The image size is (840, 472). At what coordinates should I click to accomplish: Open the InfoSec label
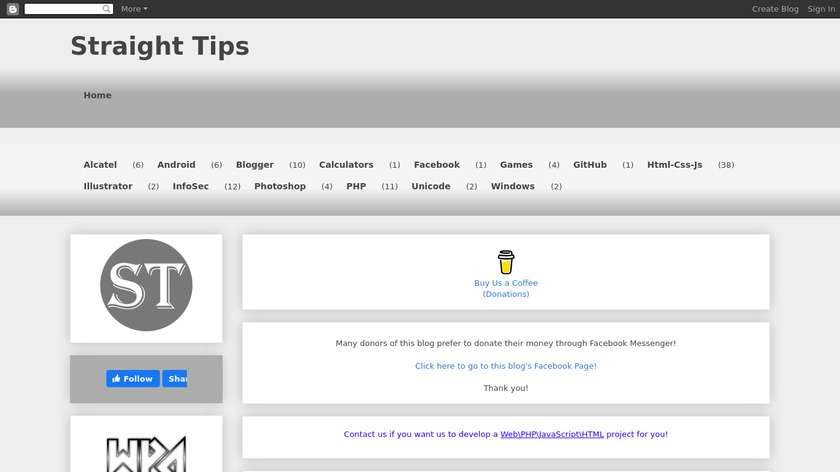pos(191,186)
